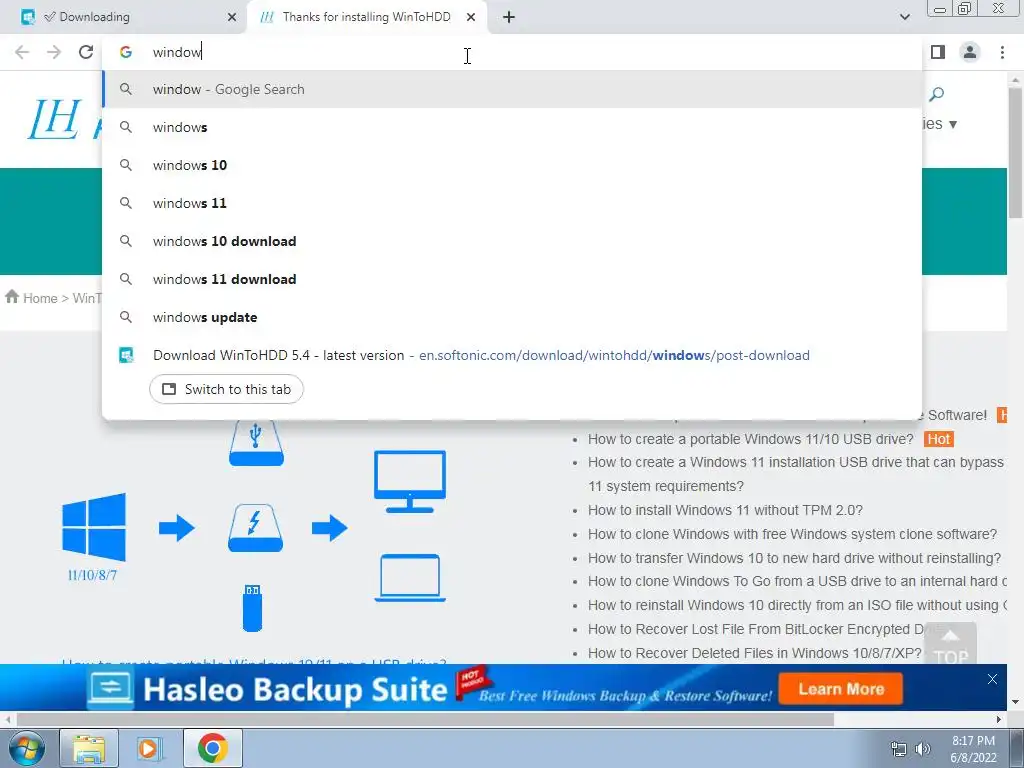The image size is (1024, 768).
Task: Close the Thanks for installing WinToHDD tab
Action: [x=471, y=18]
